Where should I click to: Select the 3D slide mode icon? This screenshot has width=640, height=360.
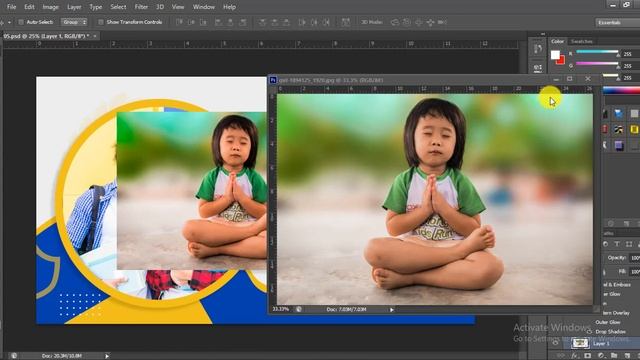coord(430,22)
